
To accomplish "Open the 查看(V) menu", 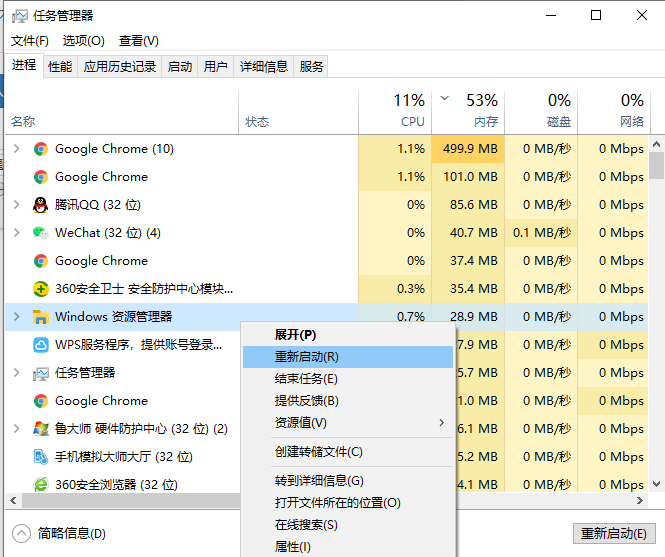I will pyautogui.click(x=139, y=41).
